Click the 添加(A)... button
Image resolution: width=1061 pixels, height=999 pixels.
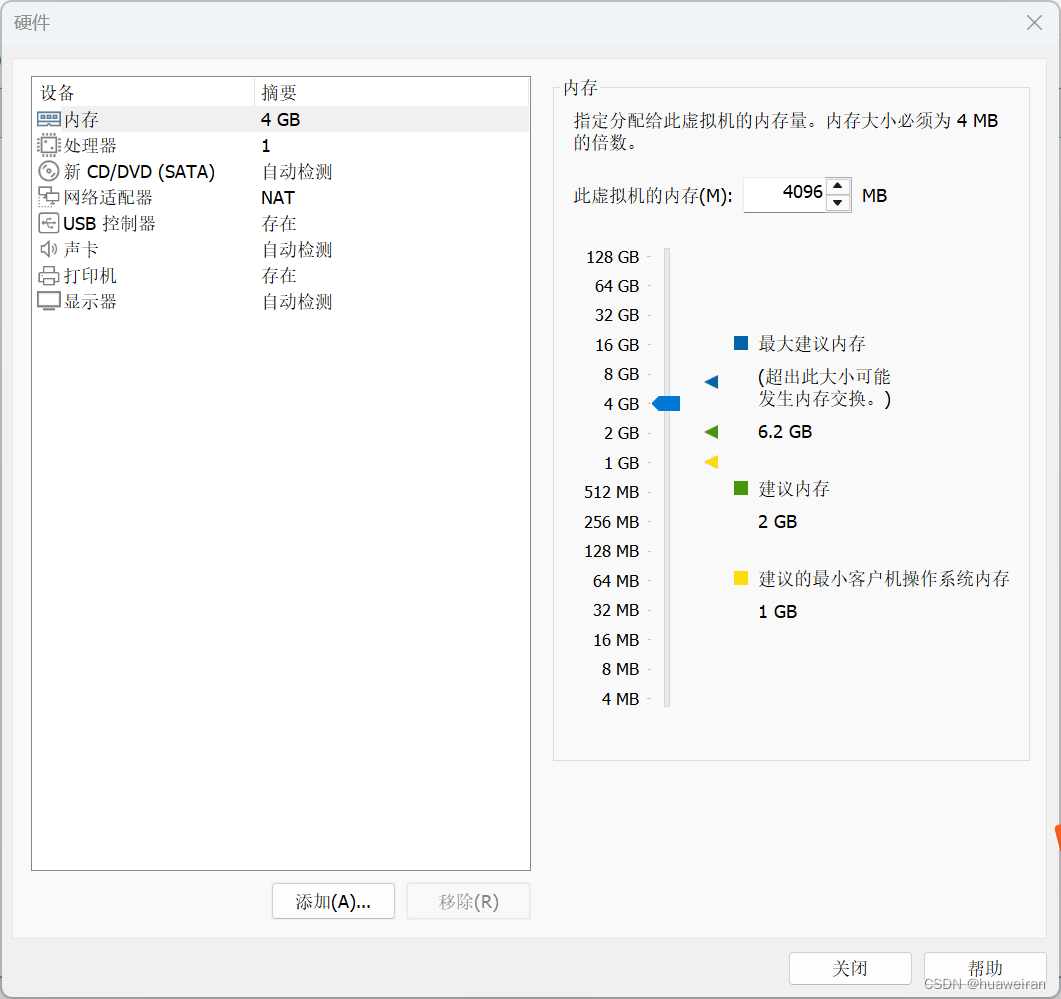[x=333, y=902]
